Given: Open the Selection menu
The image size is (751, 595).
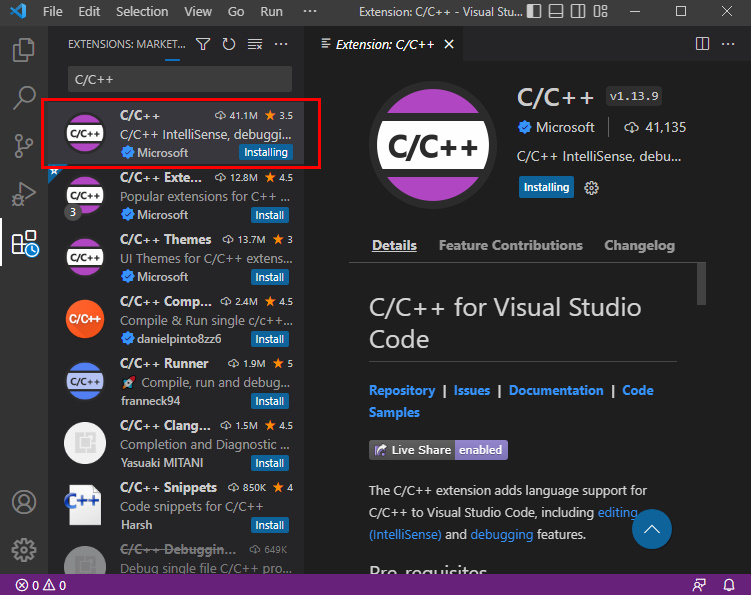Looking at the screenshot, I should coord(142,12).
